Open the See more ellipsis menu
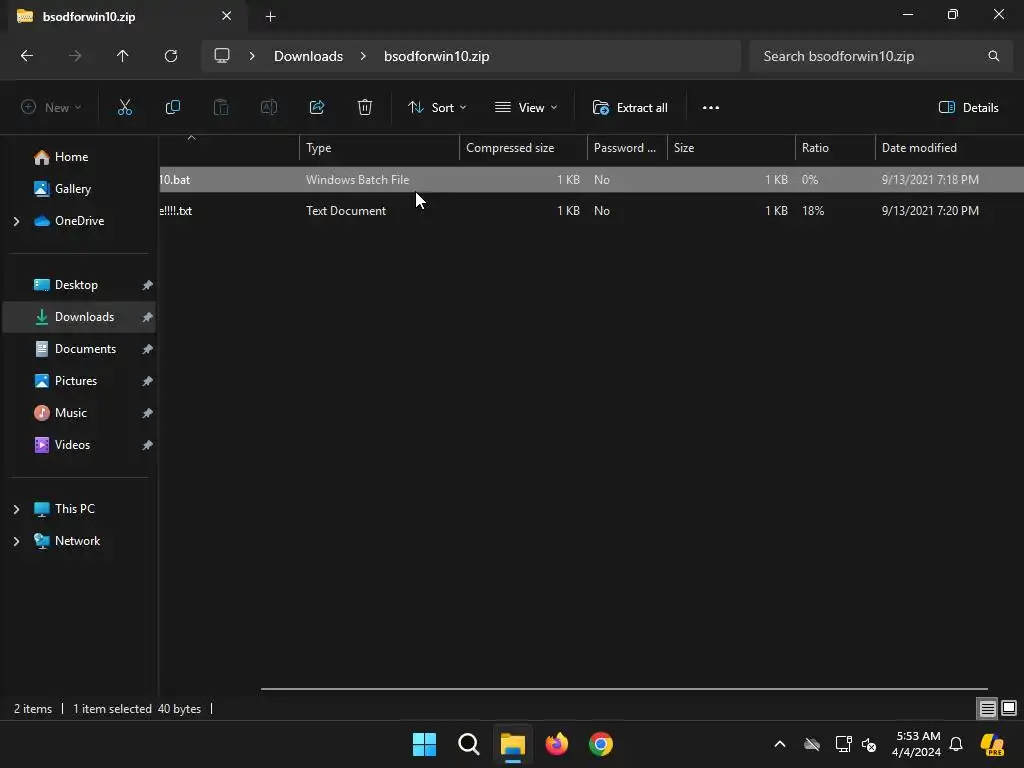The image size is (1024, 768). 711,108
